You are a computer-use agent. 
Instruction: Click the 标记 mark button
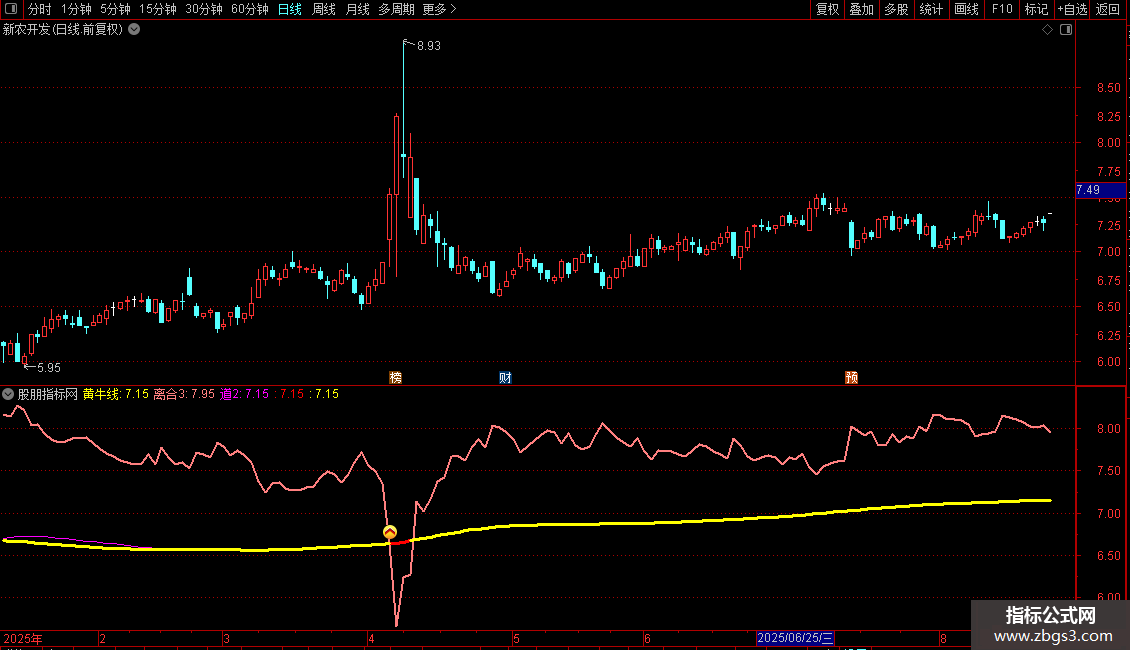(1036, 9)
